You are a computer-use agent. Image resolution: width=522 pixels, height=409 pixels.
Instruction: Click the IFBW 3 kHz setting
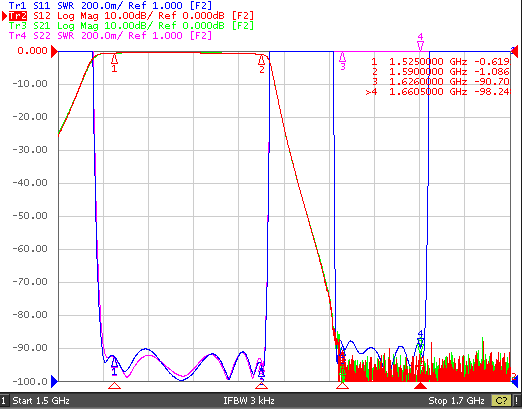(249, 400)
